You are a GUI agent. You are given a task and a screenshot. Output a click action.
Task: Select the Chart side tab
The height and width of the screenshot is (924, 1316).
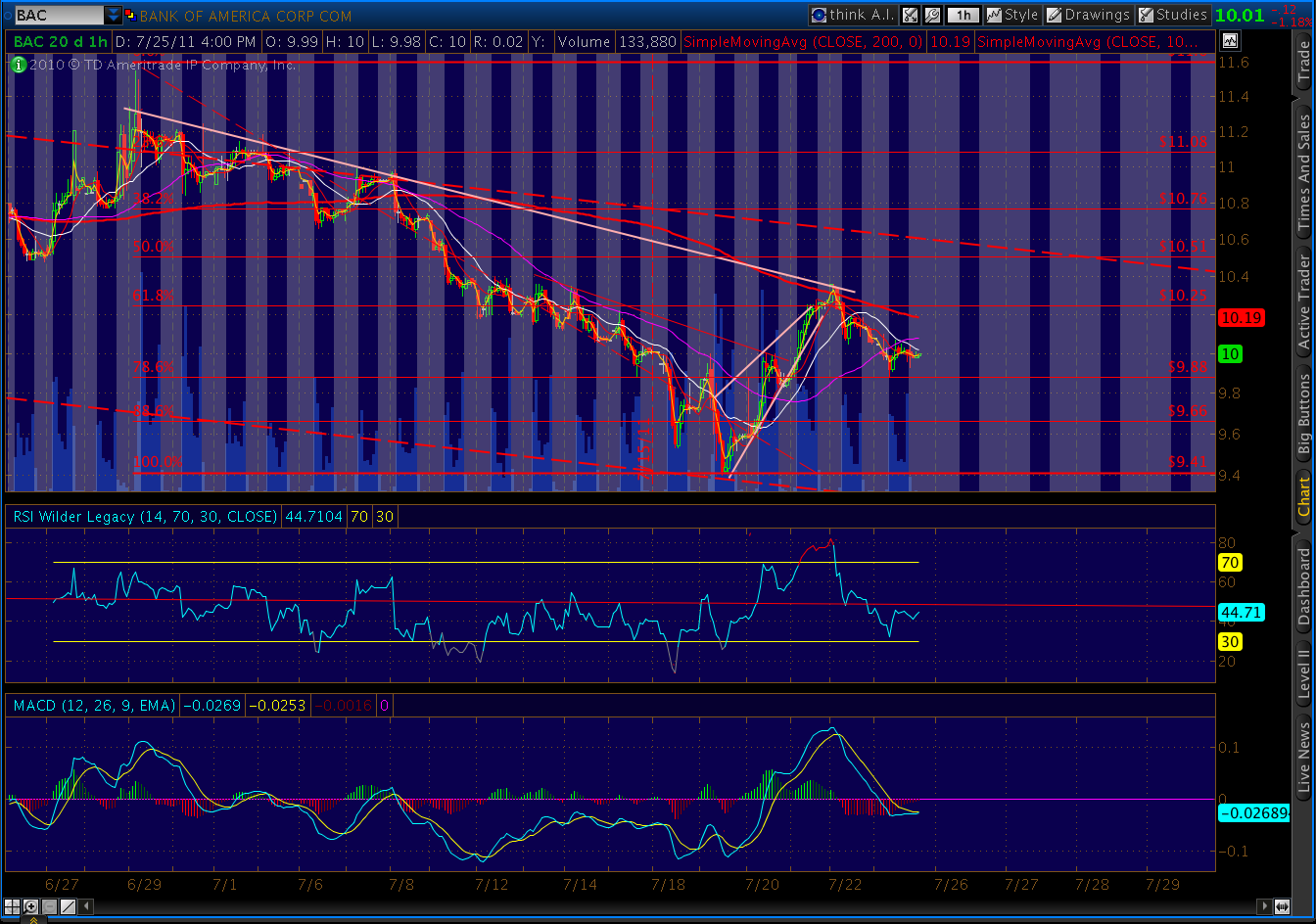tap(1303, 494)
